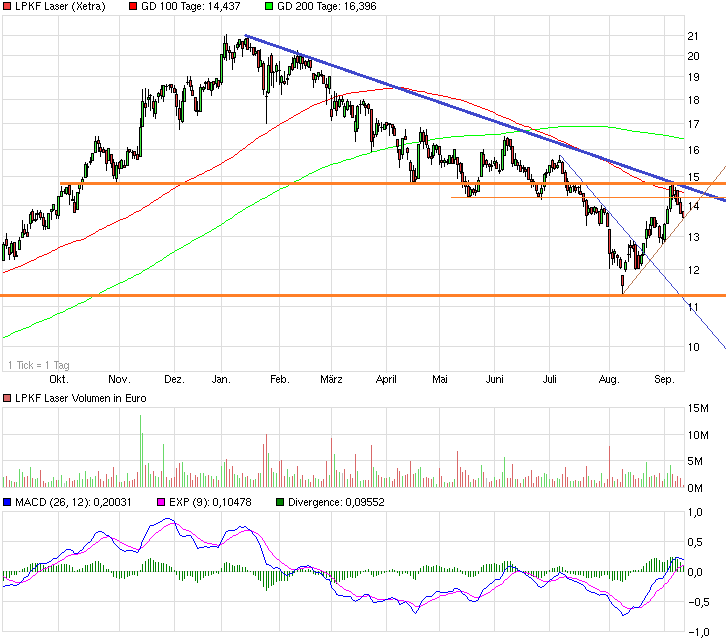
Task: Click the 'Feb.' month label on time axis
Action: [280, 379]
